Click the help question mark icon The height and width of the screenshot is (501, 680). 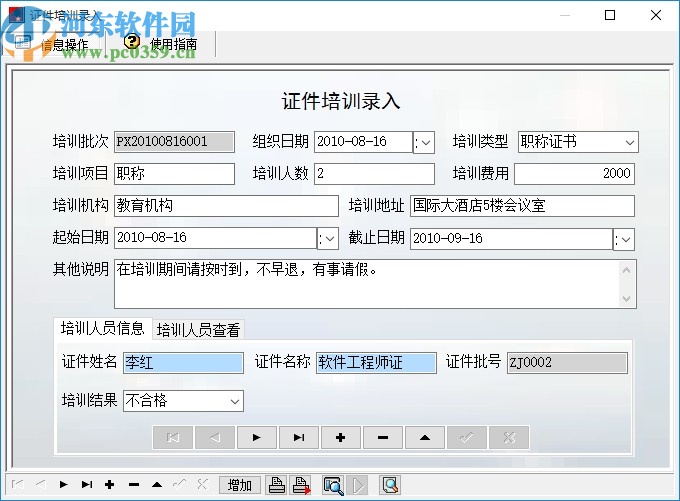[x=132, y=42]
